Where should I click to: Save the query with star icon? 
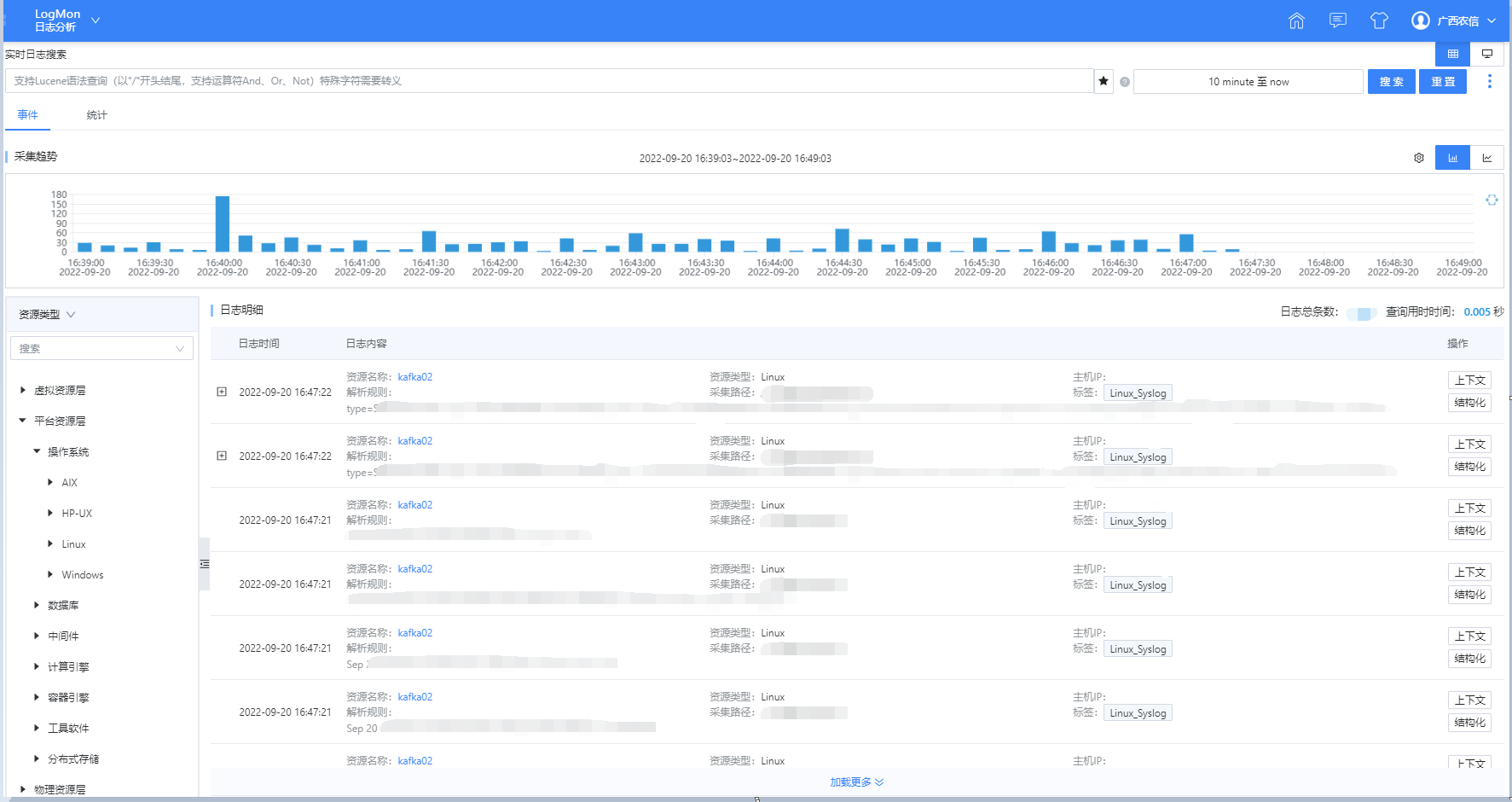[x=1104, y=81]
